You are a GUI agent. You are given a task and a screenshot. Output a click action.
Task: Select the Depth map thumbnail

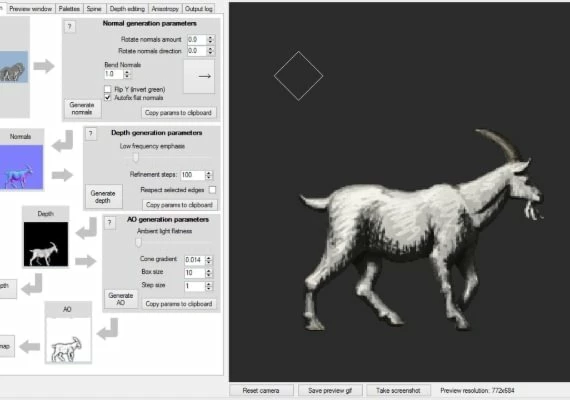[x=46, y=244]
